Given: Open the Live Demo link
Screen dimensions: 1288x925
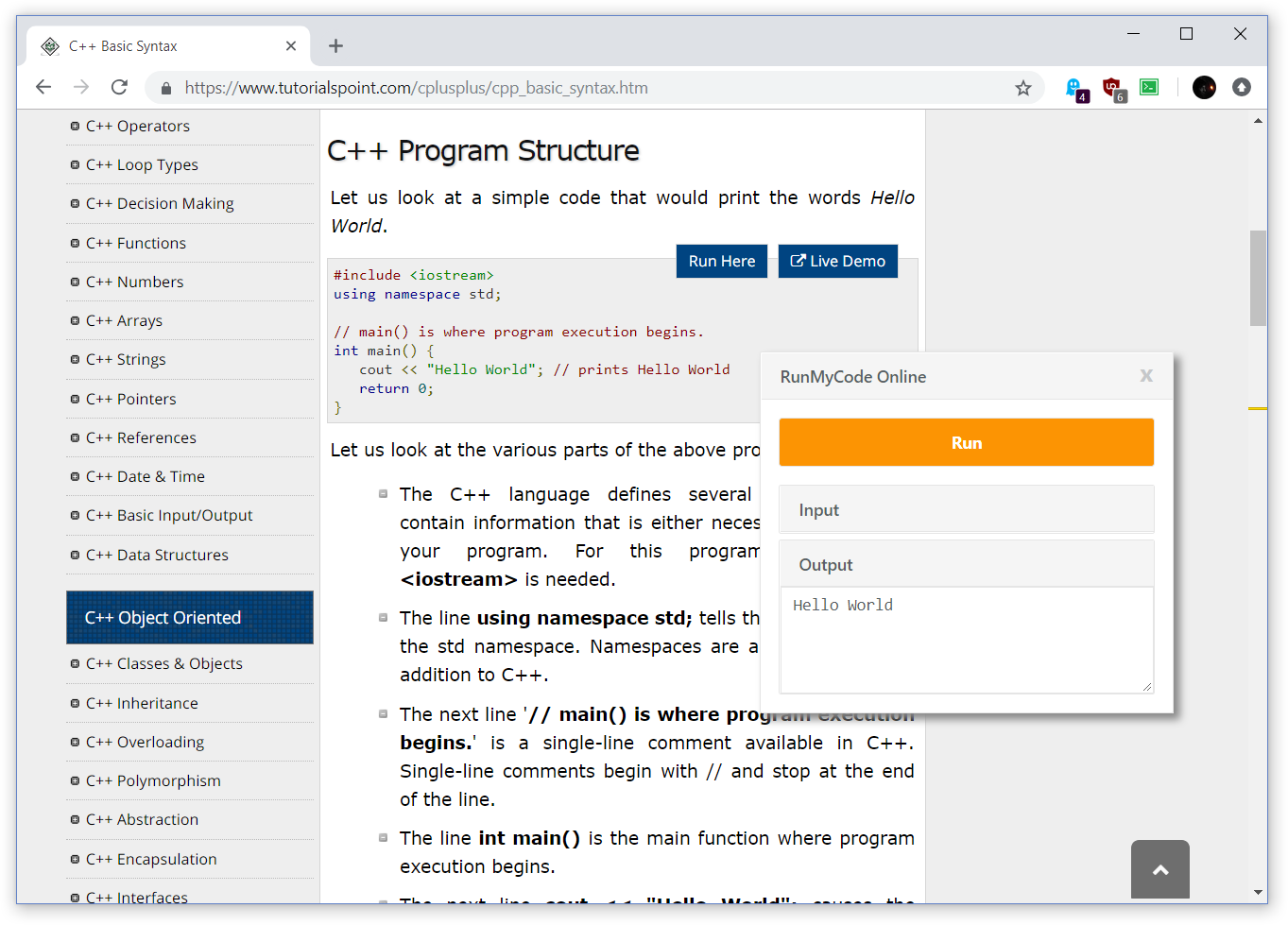Looking at the screenshot, I should [838, 261].
